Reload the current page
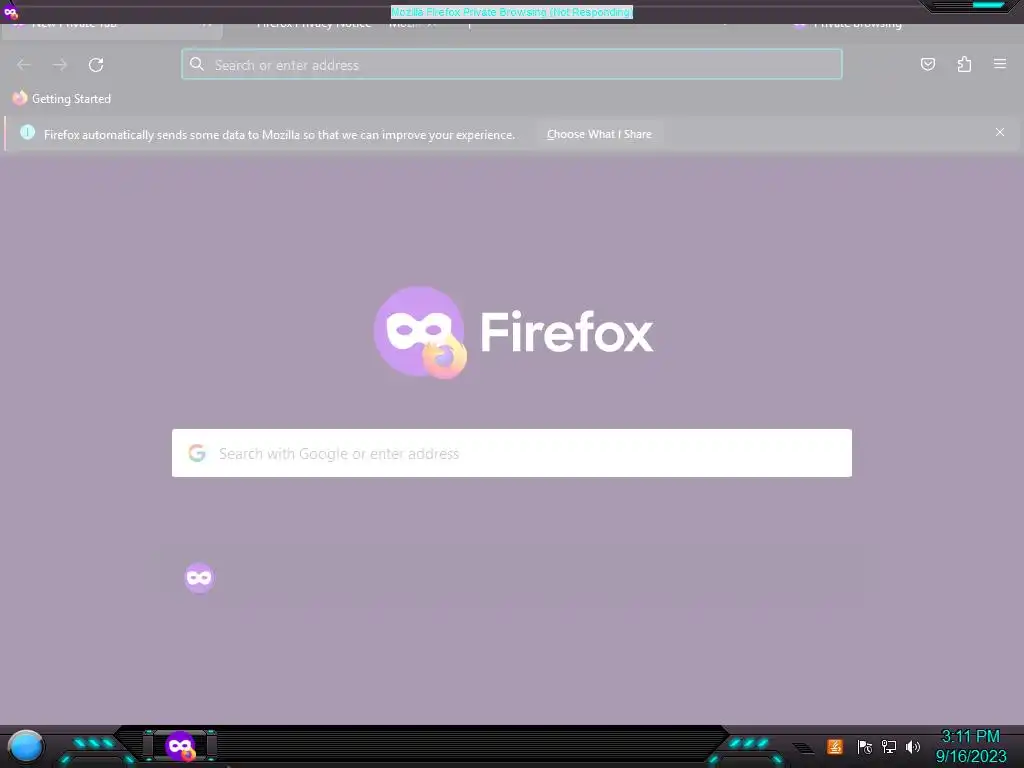Screen dimensions: 1024x768 tap(96, 65)
